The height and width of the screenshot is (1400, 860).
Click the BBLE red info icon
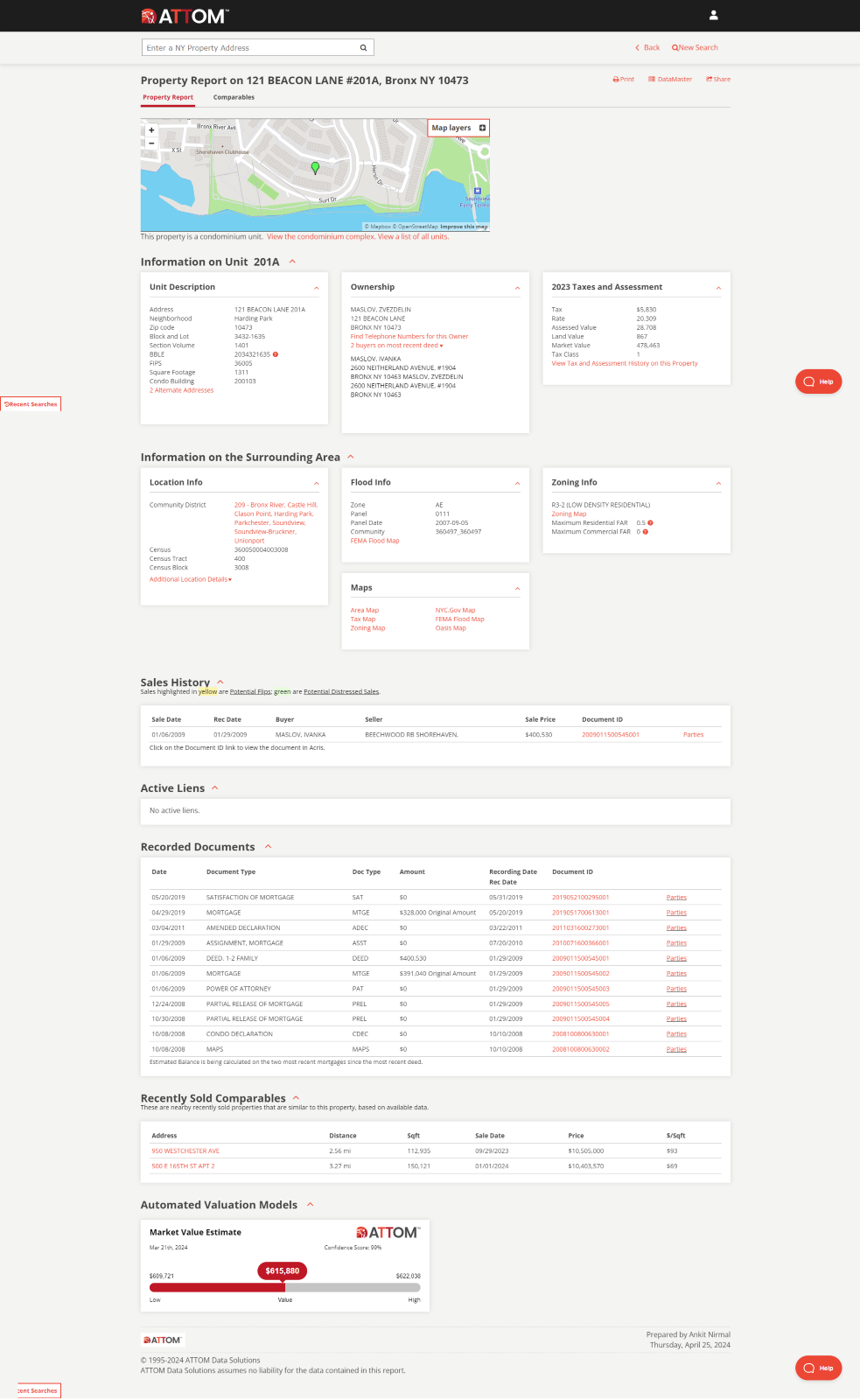[276, 354]
